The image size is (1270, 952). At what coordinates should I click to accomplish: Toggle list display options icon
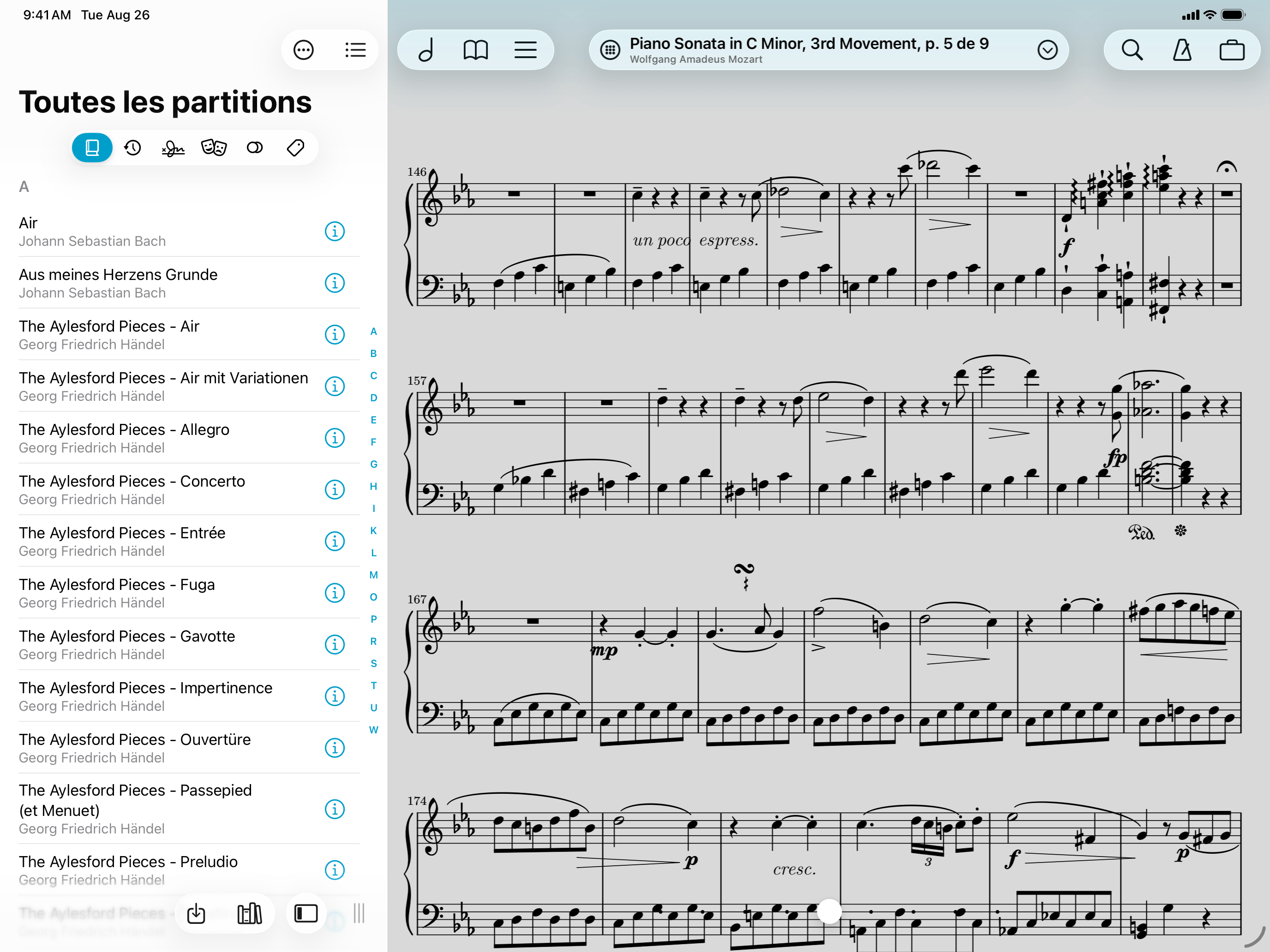click(x=355, y=50)
